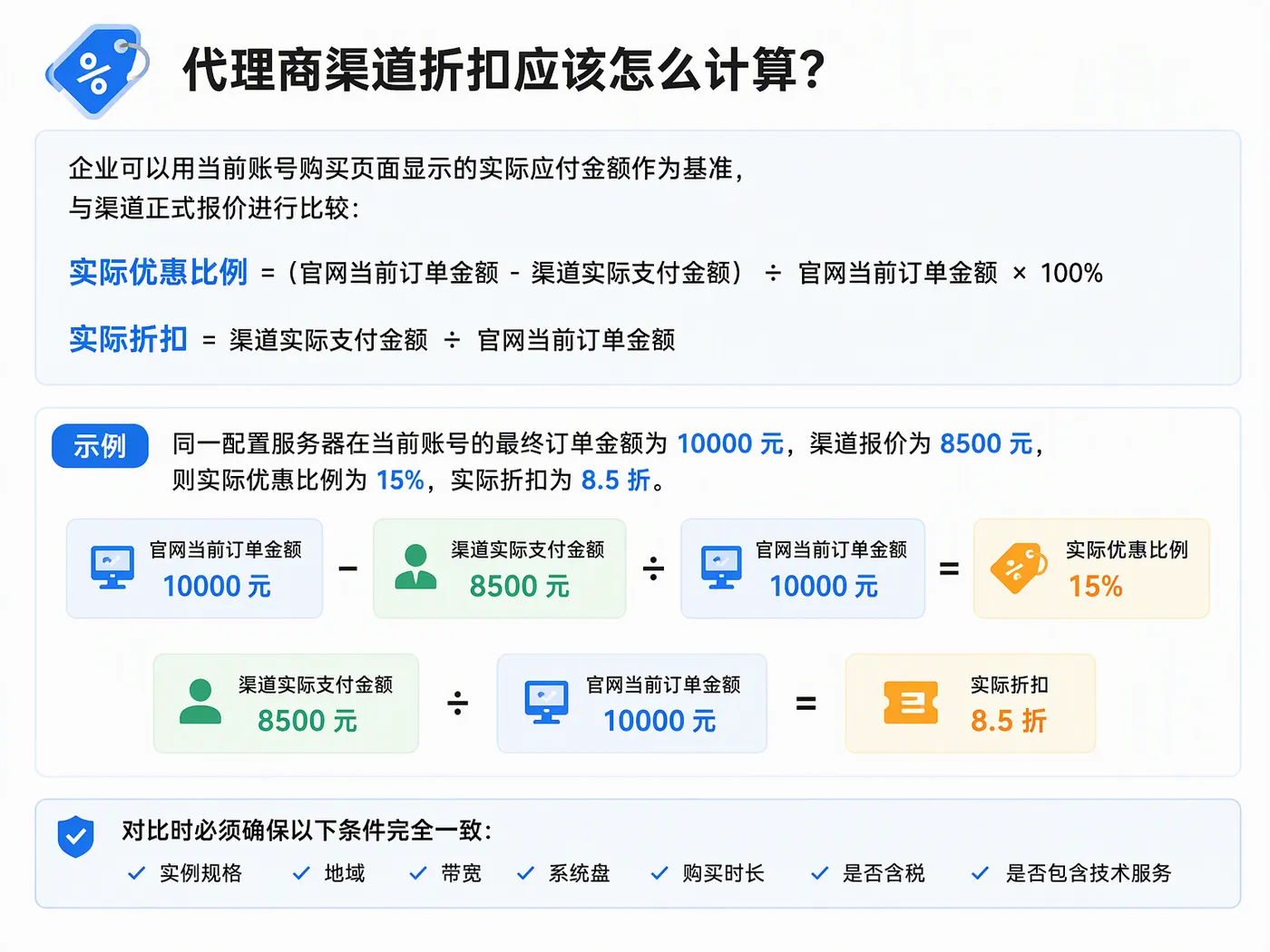Click blue 15% in example sentence
Image resolution: width=1270 pixels, height=952 pixels.
click(x=400, y=480)
